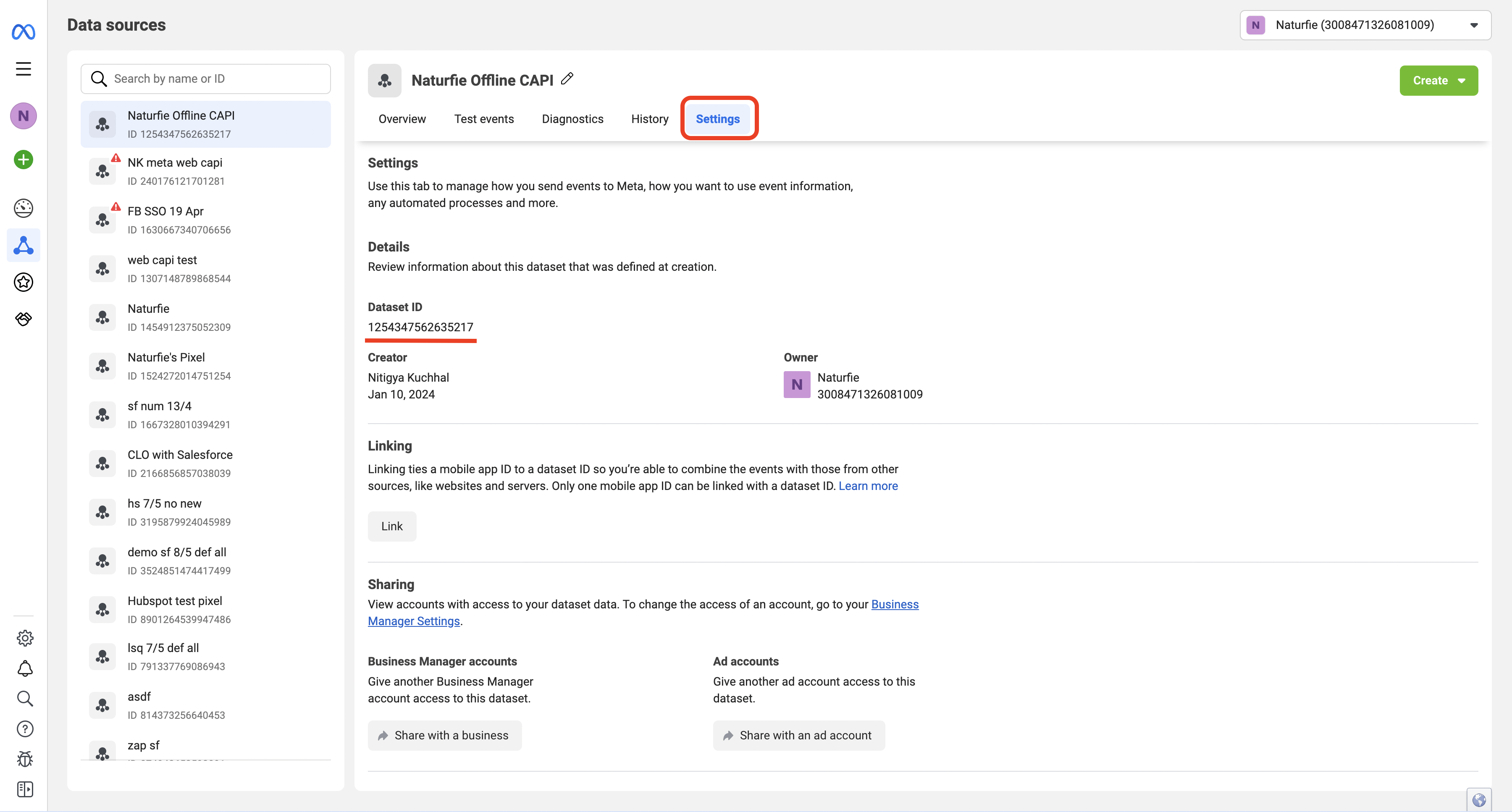1512x812 pixels.
Task: Select the Naturfie data source row
Action: click(205, 317)
